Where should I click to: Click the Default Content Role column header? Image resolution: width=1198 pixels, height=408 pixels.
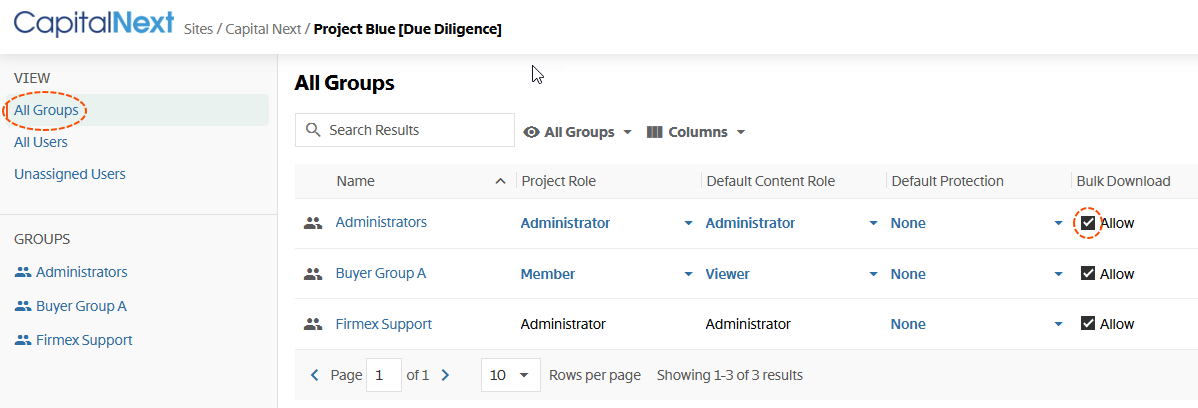click(771, 181)
